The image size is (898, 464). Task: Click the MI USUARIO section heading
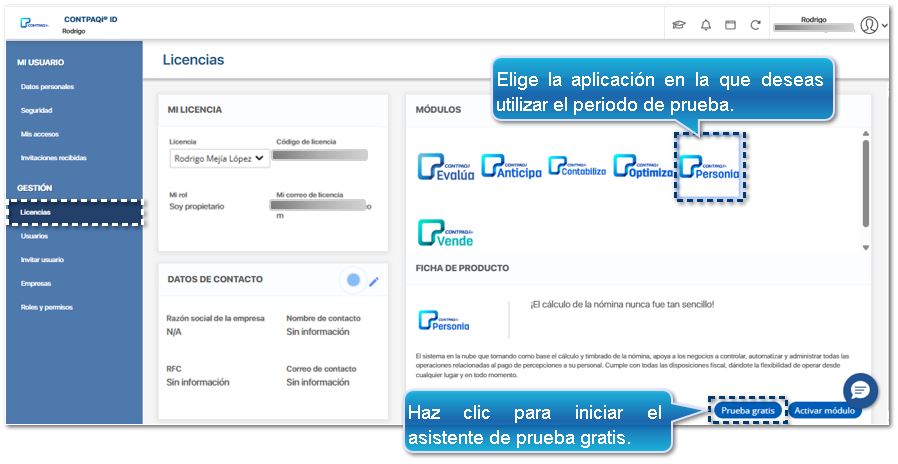point(41,62)
